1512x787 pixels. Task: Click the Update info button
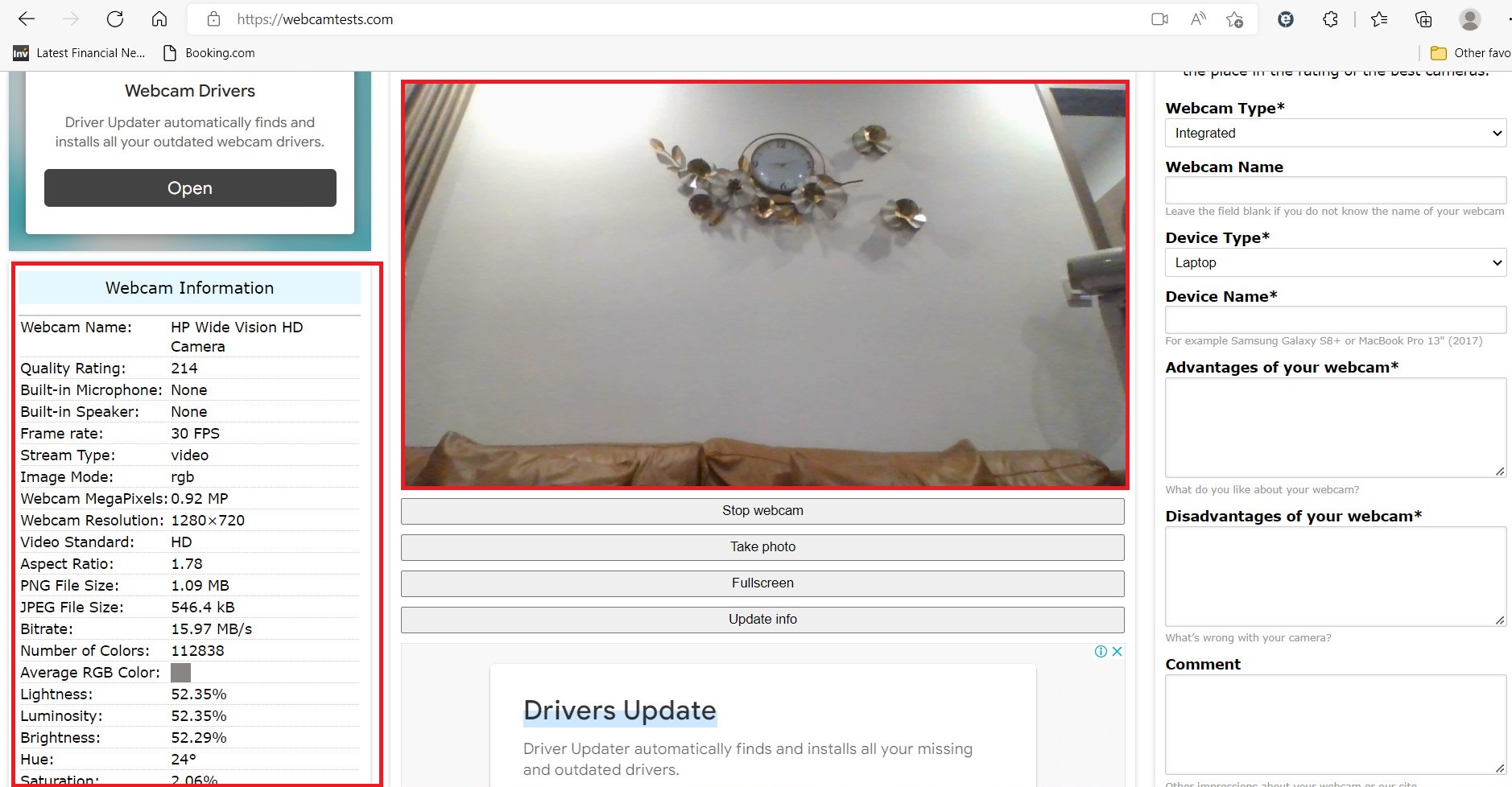point(762,620)
